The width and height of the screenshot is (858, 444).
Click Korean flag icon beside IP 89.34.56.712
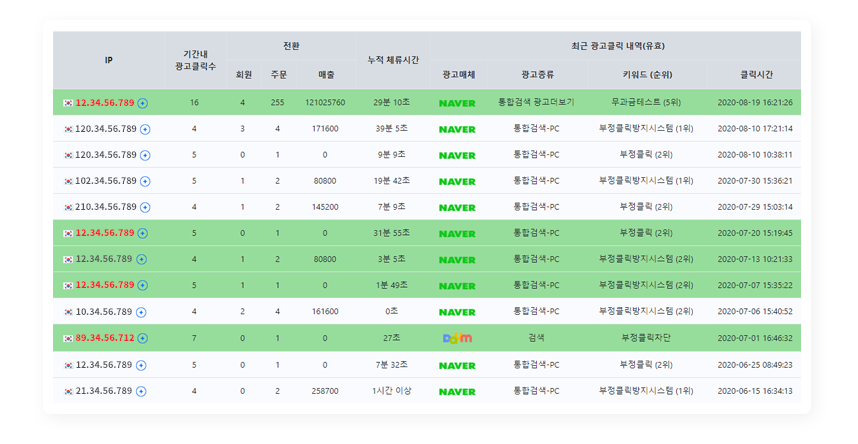(68, 338)
